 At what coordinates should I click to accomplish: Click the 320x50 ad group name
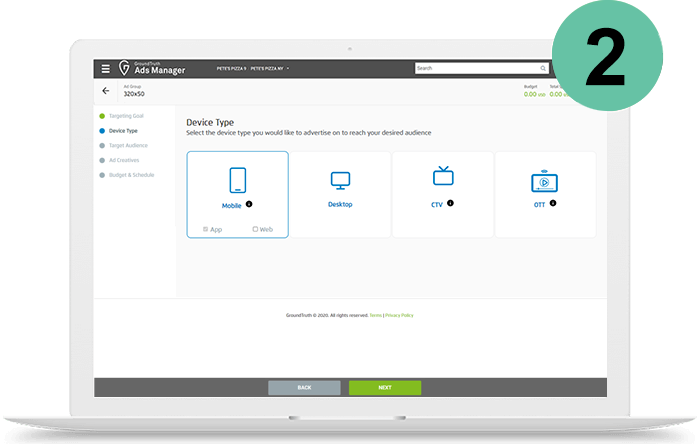[x=134, y=94]
